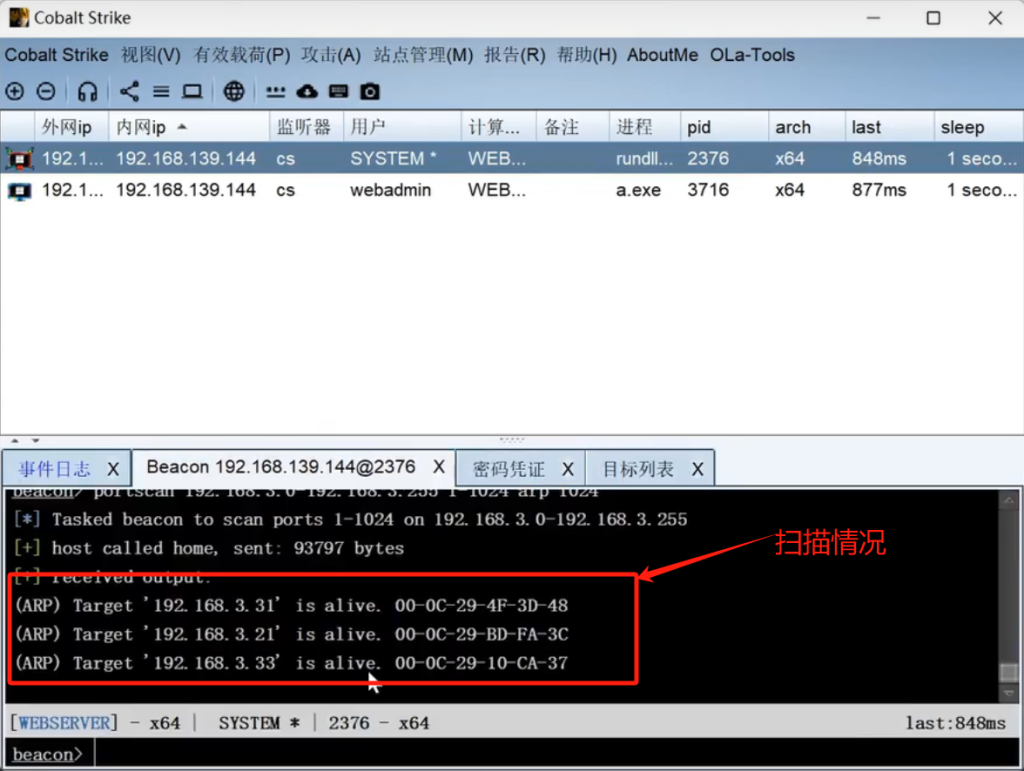Open the Cobalt Strike menu
1024x771 pixels.
pyautogui.click(x=57, y=55)
